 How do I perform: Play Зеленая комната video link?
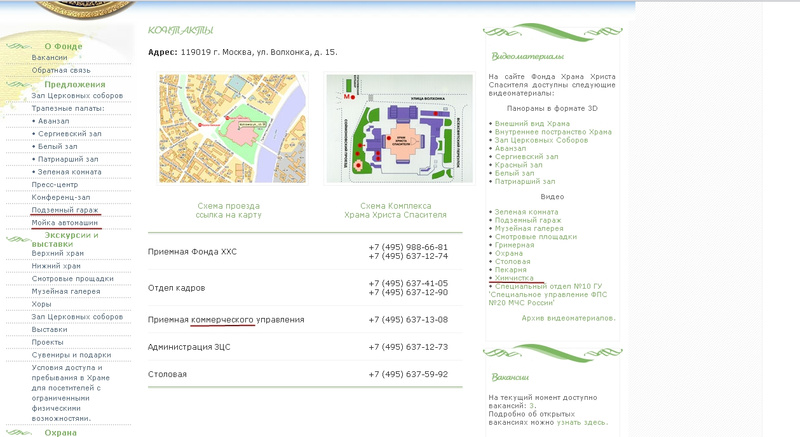click(x=527, y=212)
